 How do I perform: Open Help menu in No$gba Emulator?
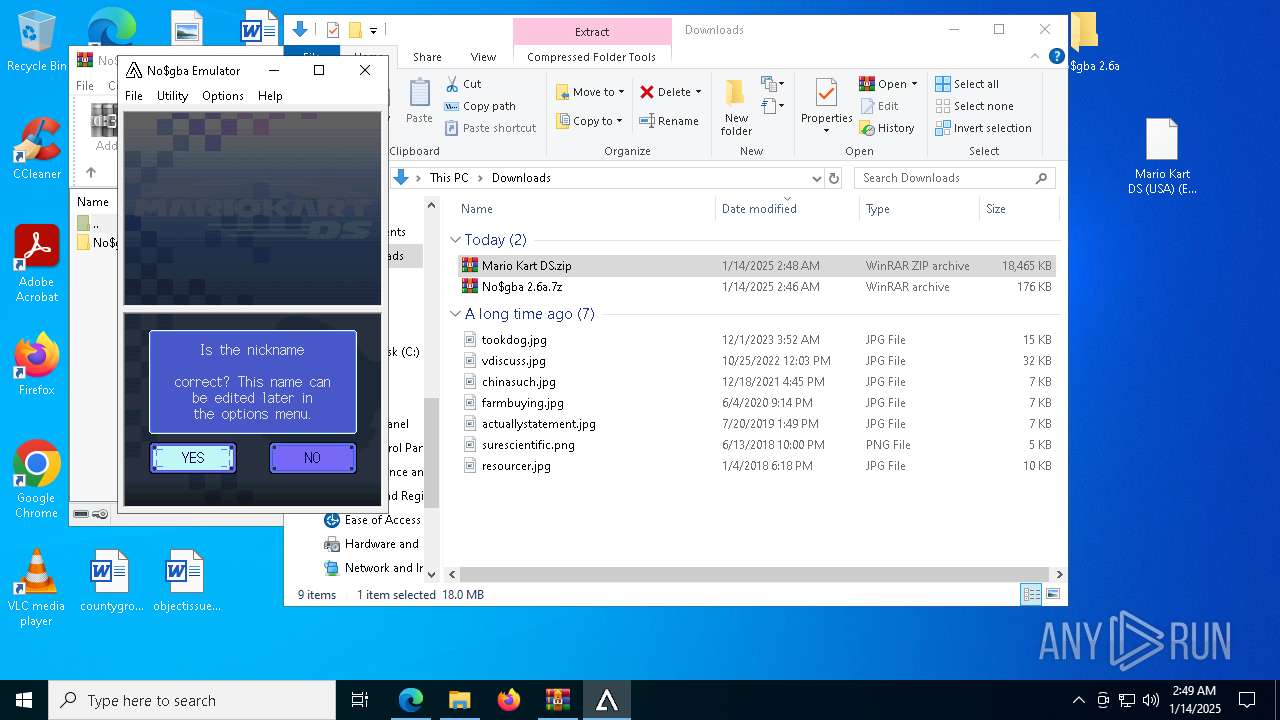(x=270, y=96)
